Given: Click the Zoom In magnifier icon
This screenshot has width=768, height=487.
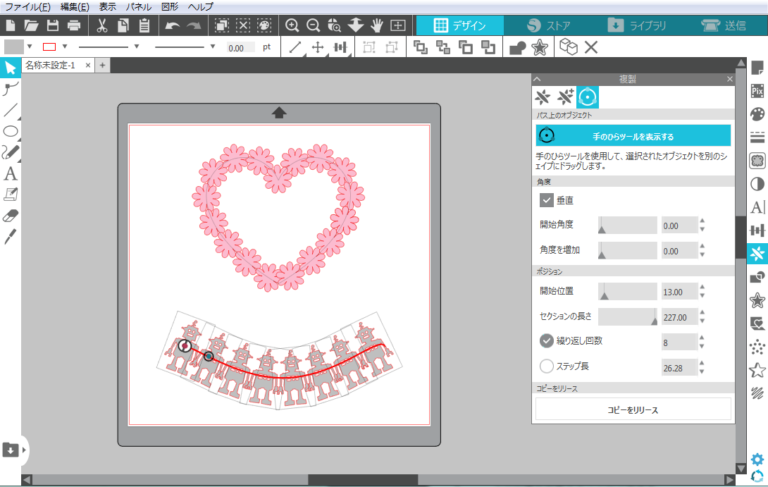Looking at the screenshot, I should [292, 25].
